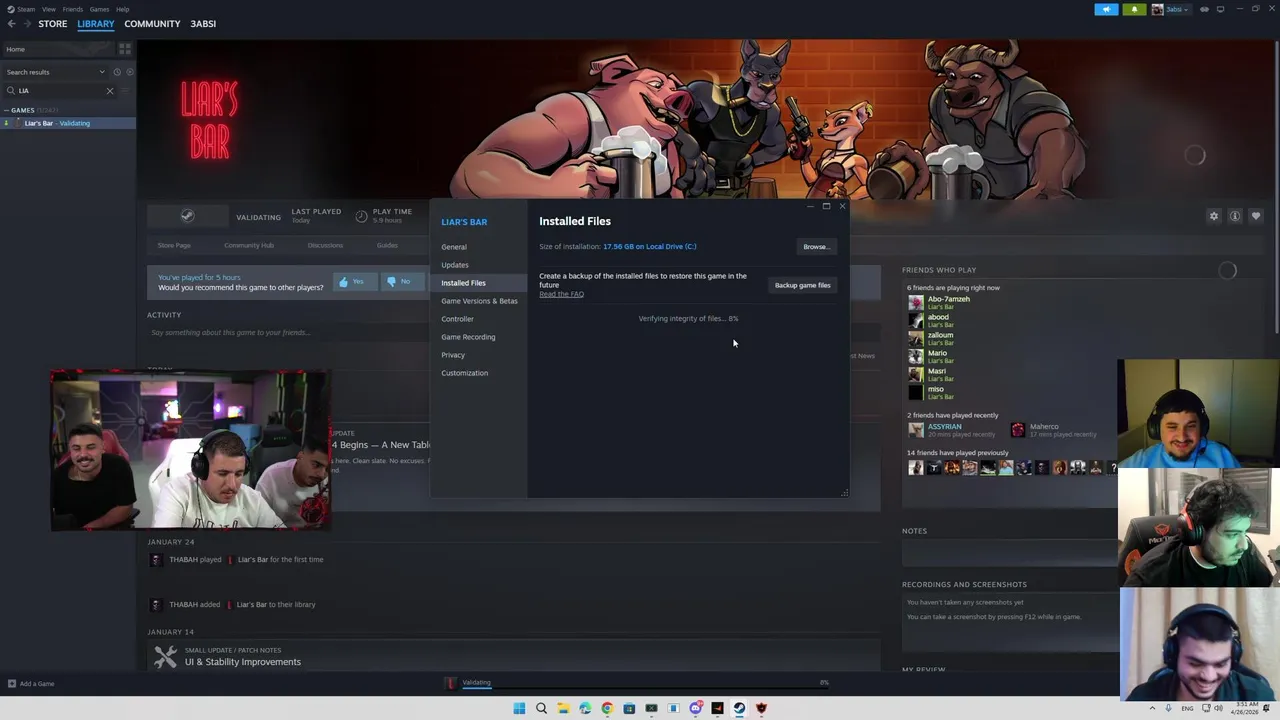Open the Games menu

[99, 9]
